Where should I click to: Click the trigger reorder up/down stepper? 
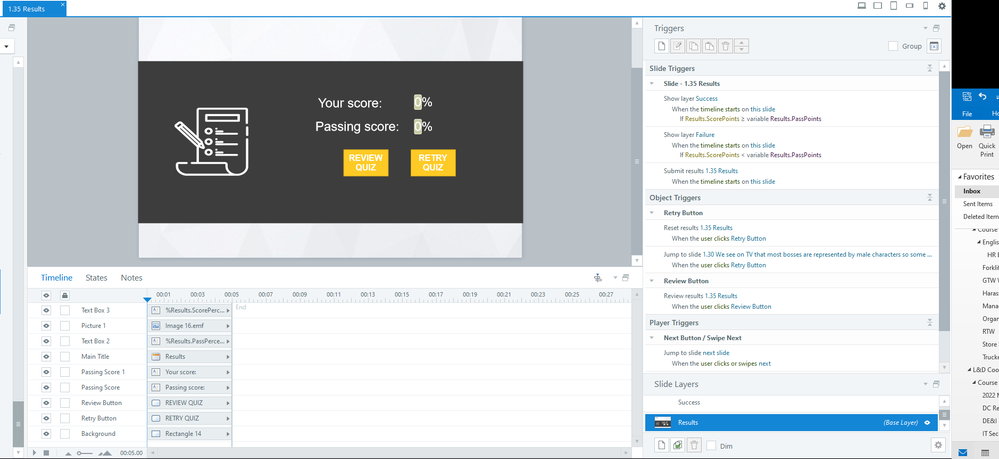point(741,46)
